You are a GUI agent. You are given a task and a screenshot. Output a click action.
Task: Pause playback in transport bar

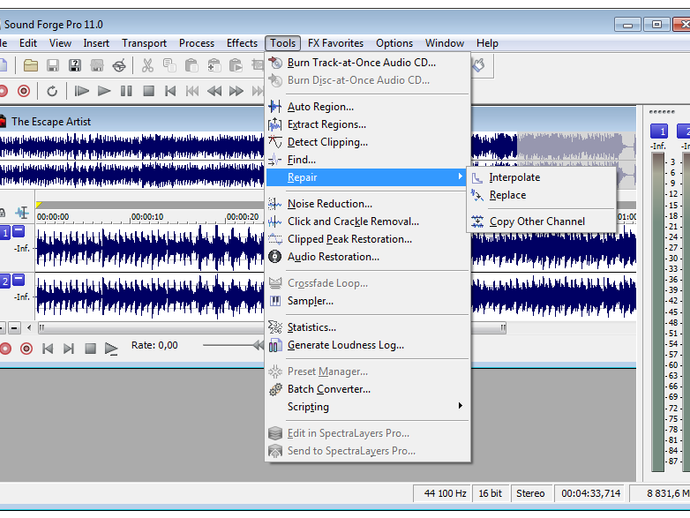coord(126,91)
